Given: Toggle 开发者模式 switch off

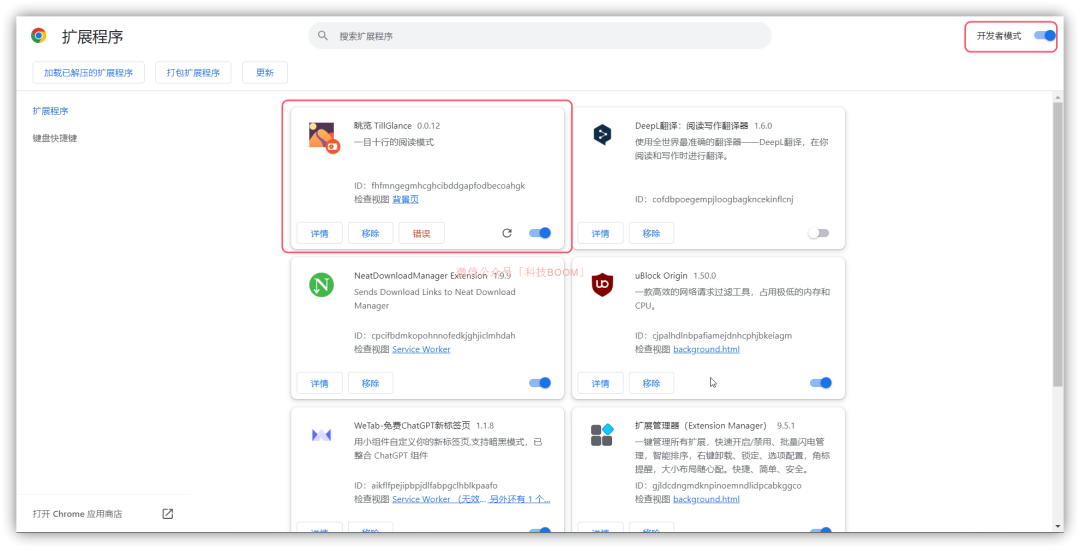Looking at the screenshot, I should pos(1045,36).
